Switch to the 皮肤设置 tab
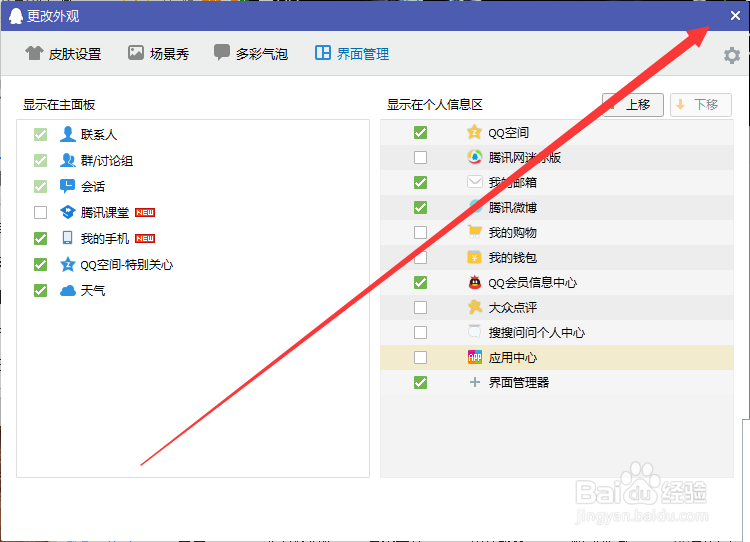This screenshot has width=750, height=542. pos(63,54)
